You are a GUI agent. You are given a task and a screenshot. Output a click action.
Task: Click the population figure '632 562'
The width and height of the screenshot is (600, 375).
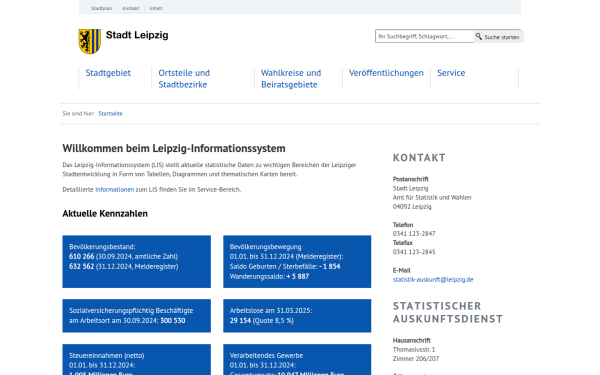click(x=82, y=266)
